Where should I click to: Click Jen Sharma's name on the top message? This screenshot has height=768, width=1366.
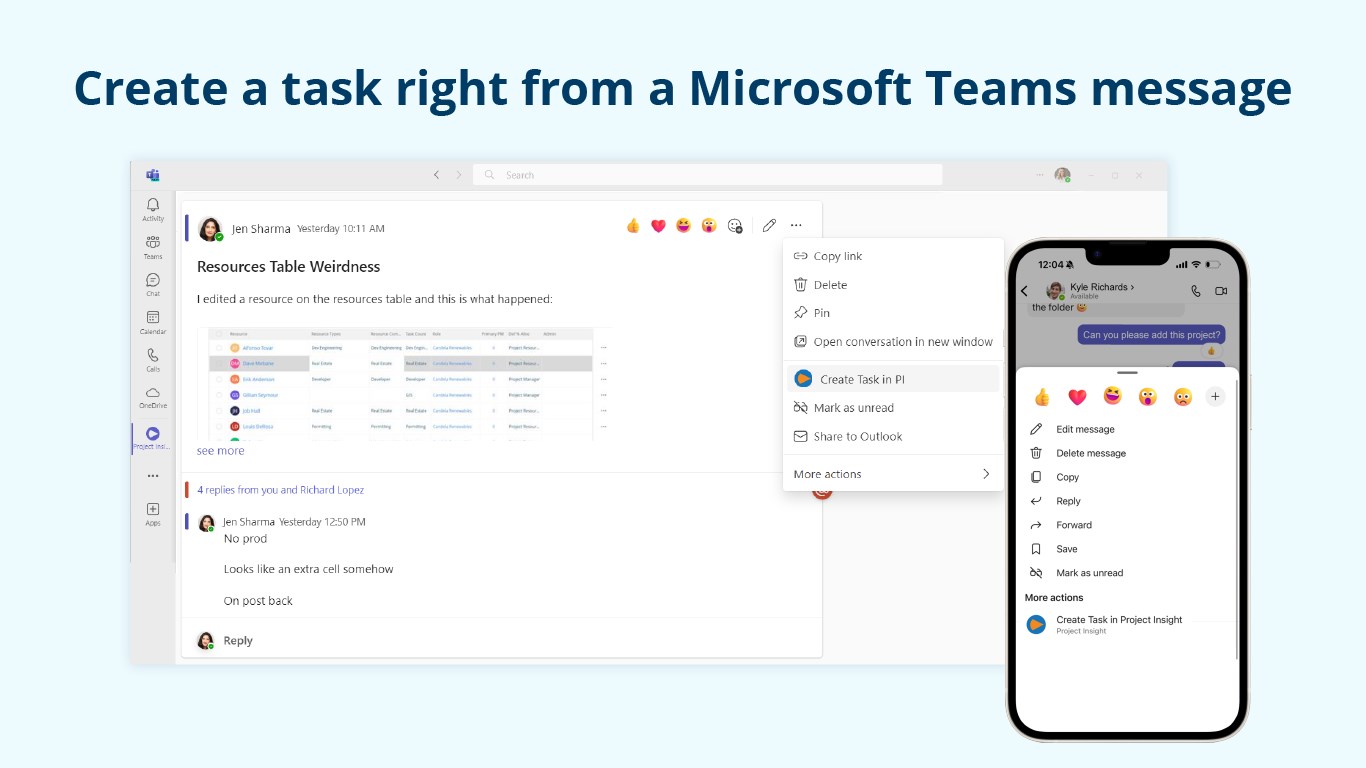[261, 229]
